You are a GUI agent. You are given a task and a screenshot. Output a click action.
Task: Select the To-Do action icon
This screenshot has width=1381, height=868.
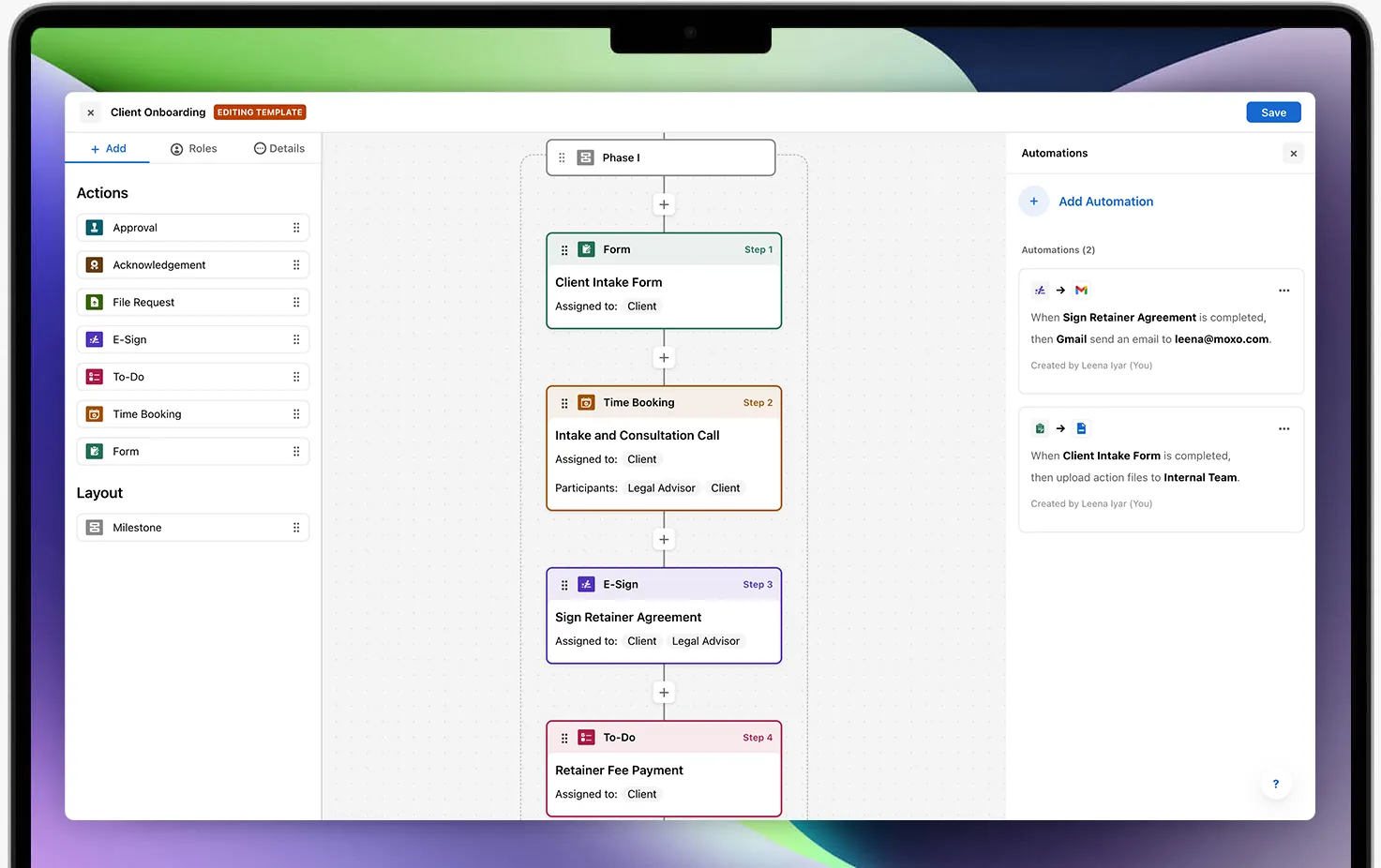[x=94, y=376]
